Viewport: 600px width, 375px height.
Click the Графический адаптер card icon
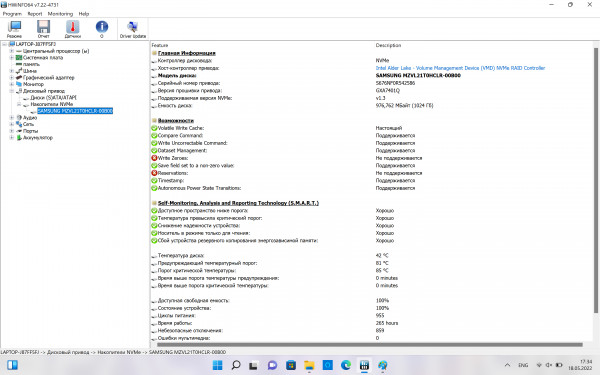coord(19,78)
